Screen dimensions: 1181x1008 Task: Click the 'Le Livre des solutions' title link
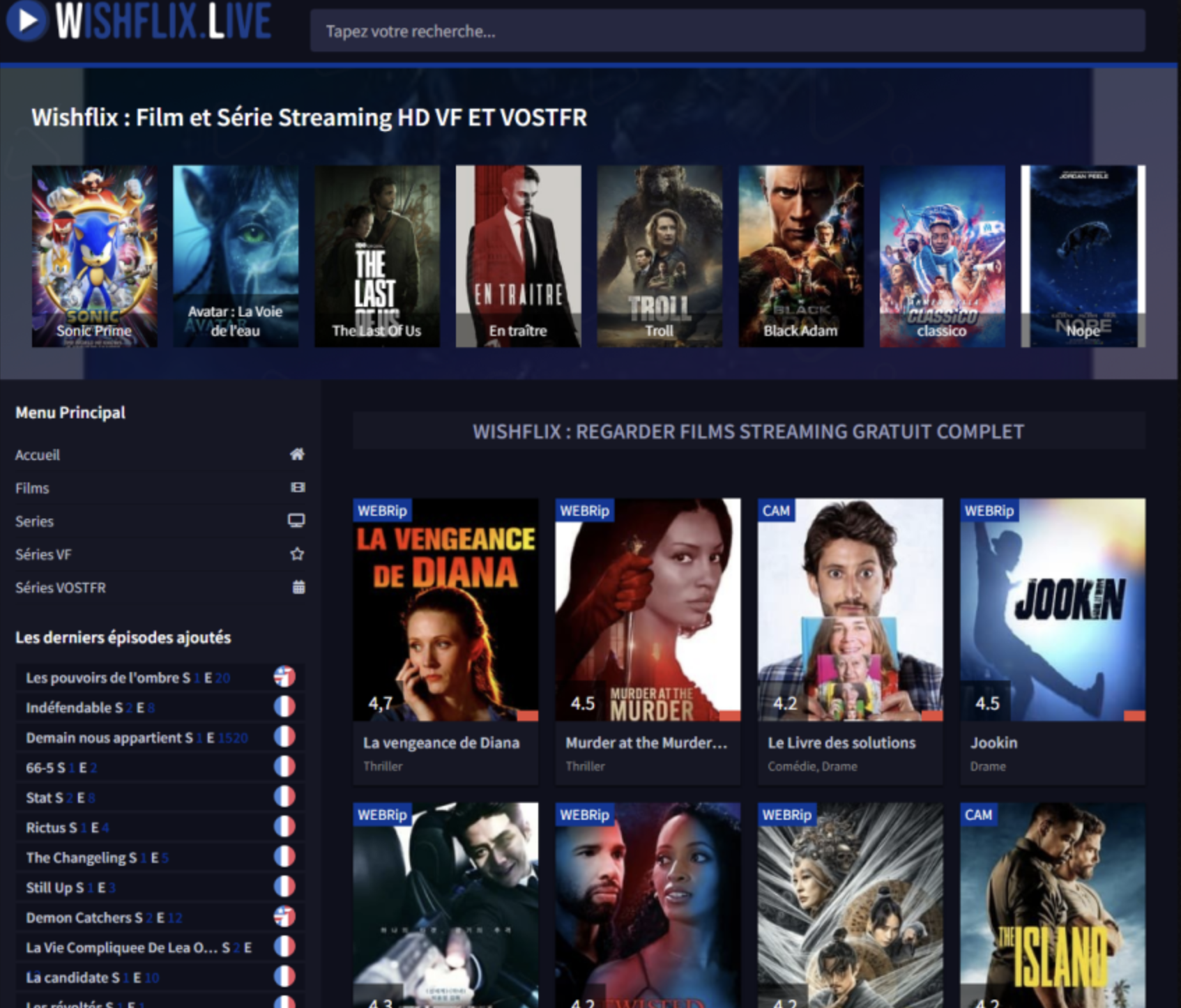(841, 743)
